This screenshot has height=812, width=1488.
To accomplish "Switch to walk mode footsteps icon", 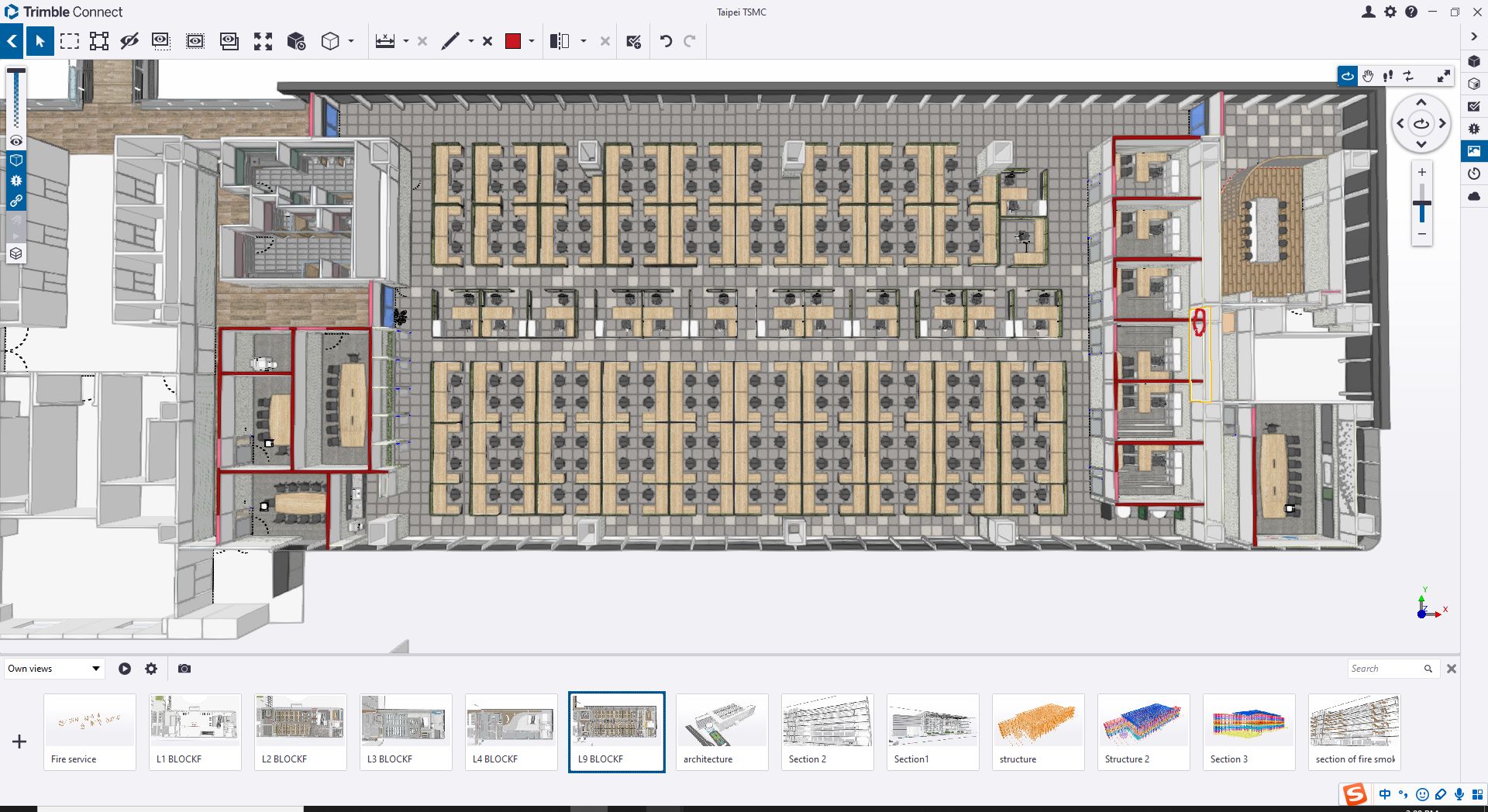I will click(x=1388, y=76).
